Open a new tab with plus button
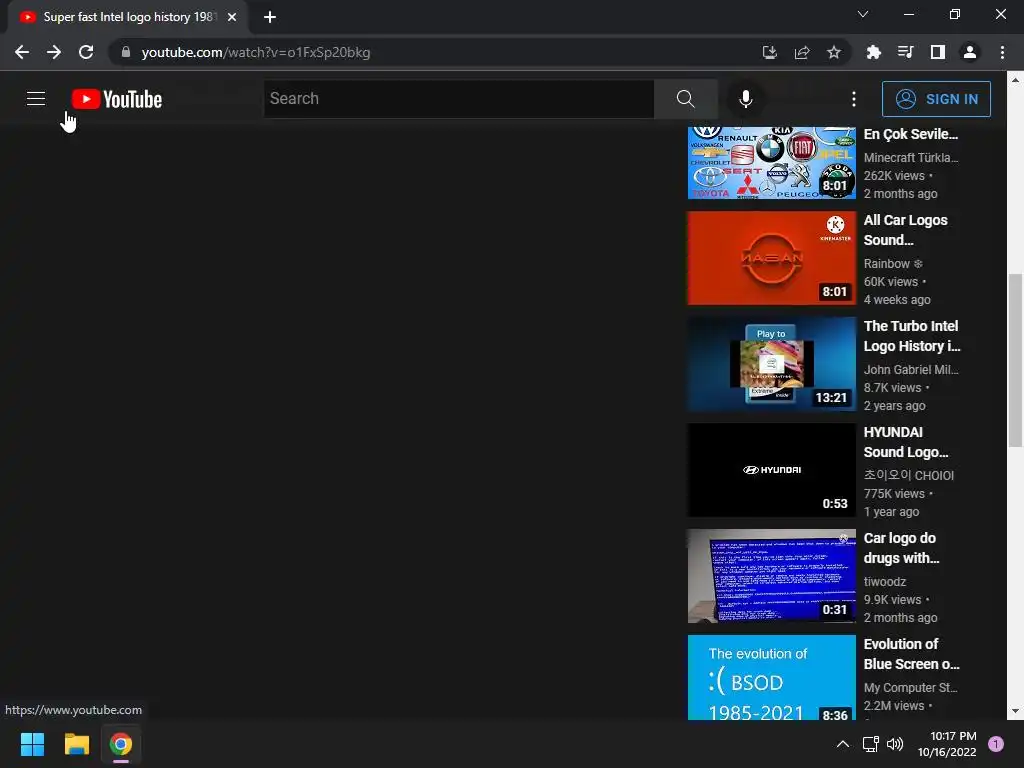 [270, 17]
